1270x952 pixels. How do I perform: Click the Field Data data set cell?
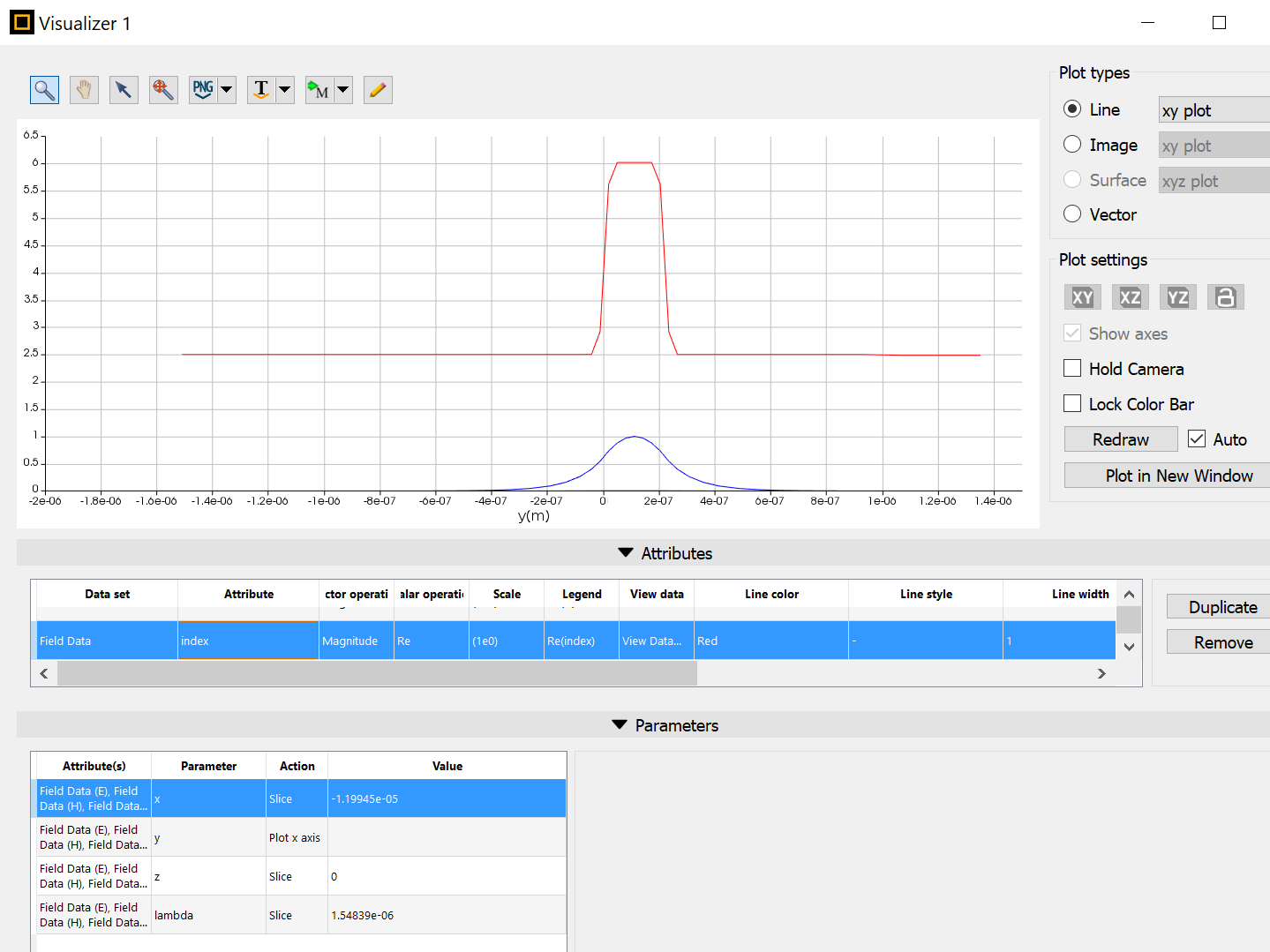pyautogui.click(x=107, y=641)
